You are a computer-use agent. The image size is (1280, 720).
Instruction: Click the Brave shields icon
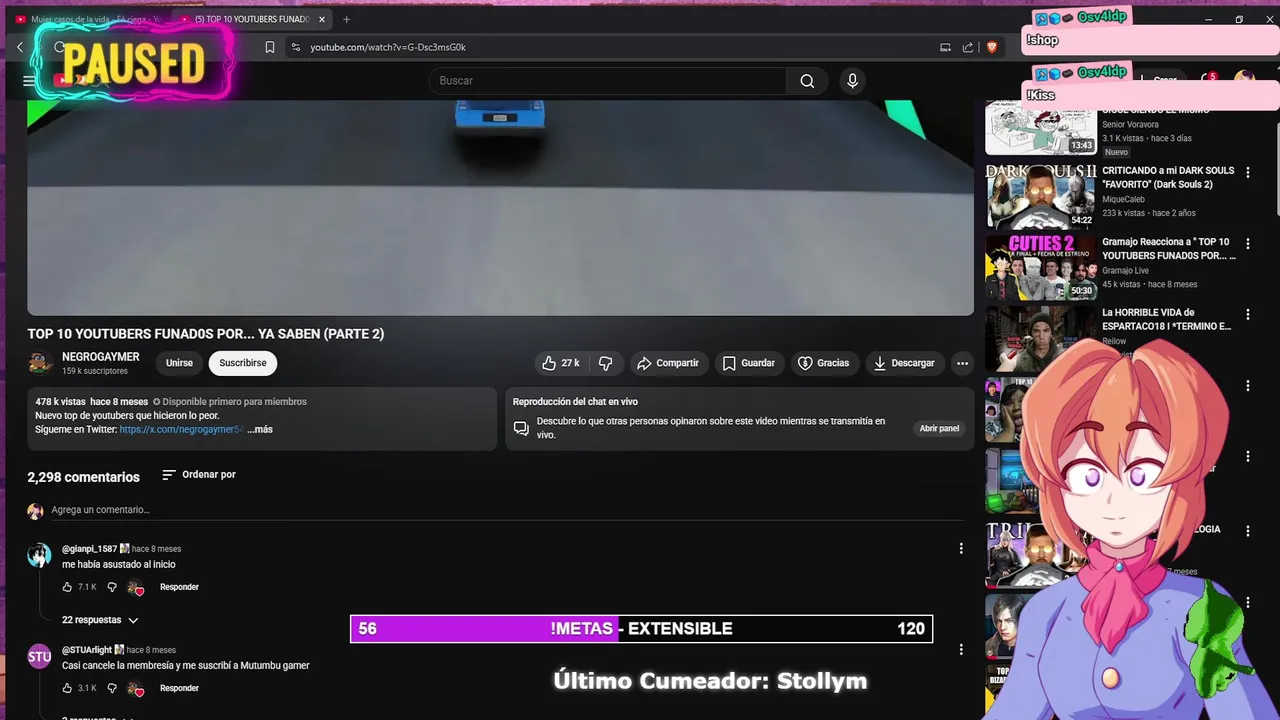(992, 47)
